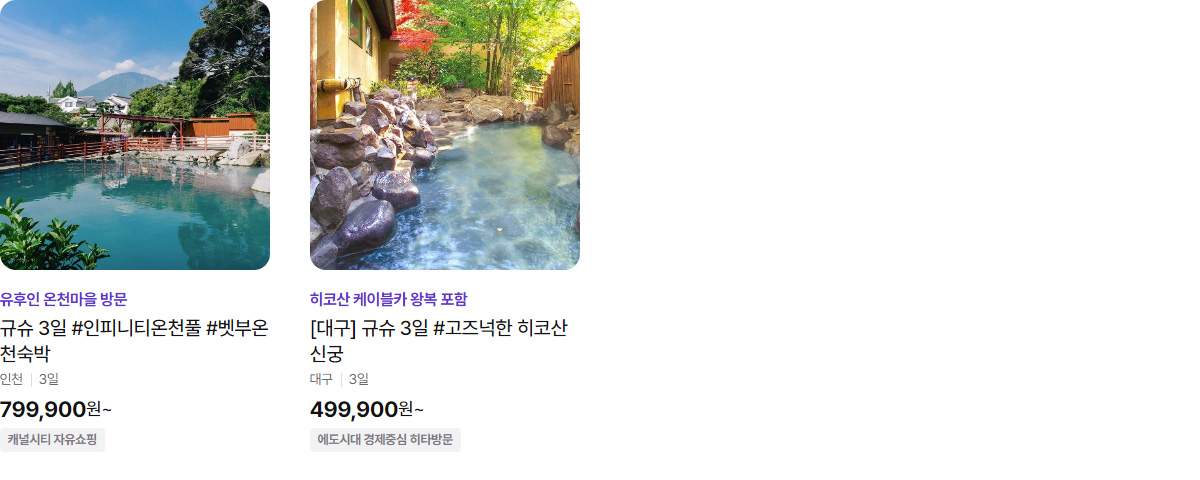Click the 799,900원~ price
The image size is (1200, 480).
(x=56, y=409)
